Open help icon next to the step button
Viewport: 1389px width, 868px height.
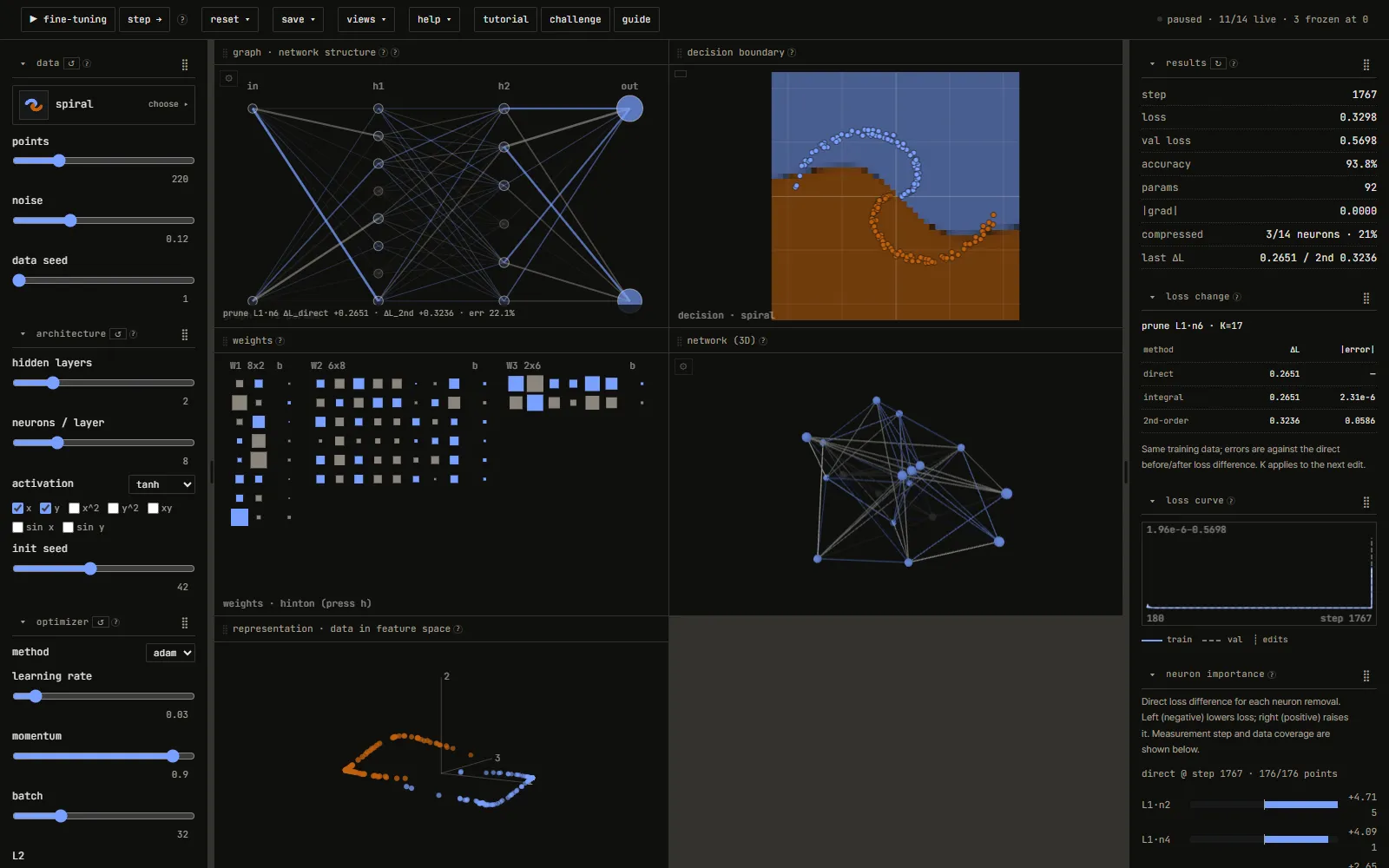click(182, 19)
